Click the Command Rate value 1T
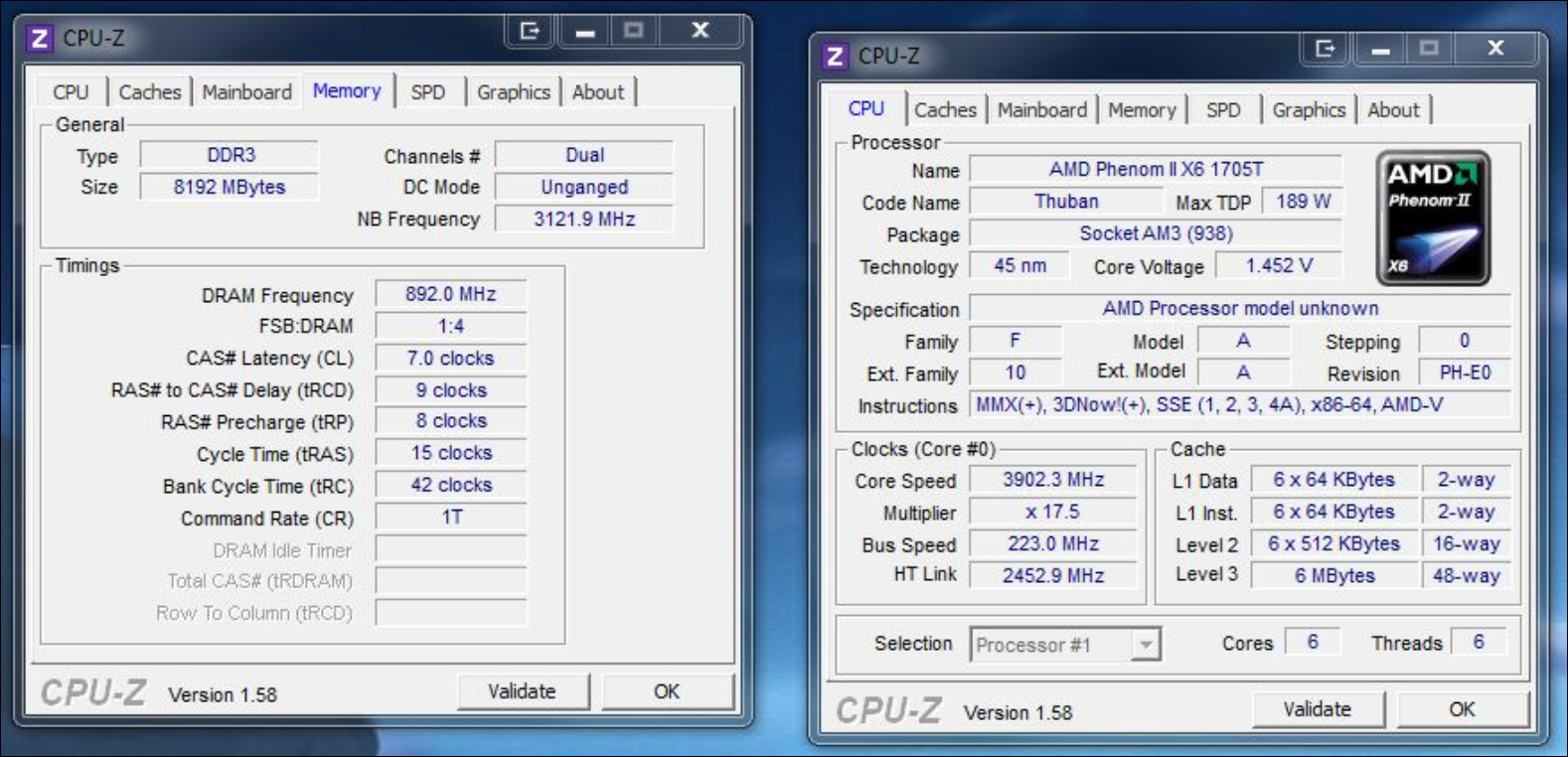The width and height of the screenshot is (1568, 757). point(451,517)
